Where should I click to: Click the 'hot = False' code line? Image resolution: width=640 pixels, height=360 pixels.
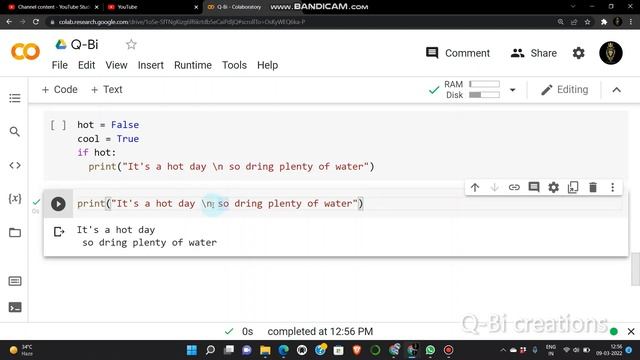pos(108,125)
